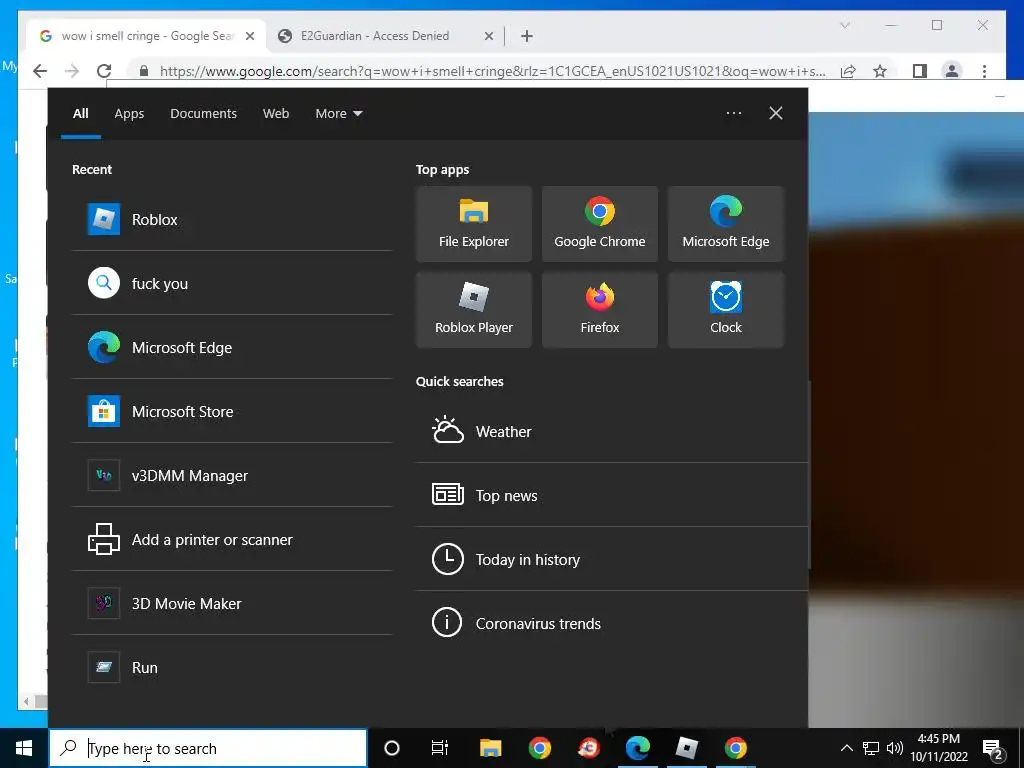Screen dimensions: 1024x768
Task: Open Add a printer or scanner
Action: pyautogui.click(x=232, y=539)
